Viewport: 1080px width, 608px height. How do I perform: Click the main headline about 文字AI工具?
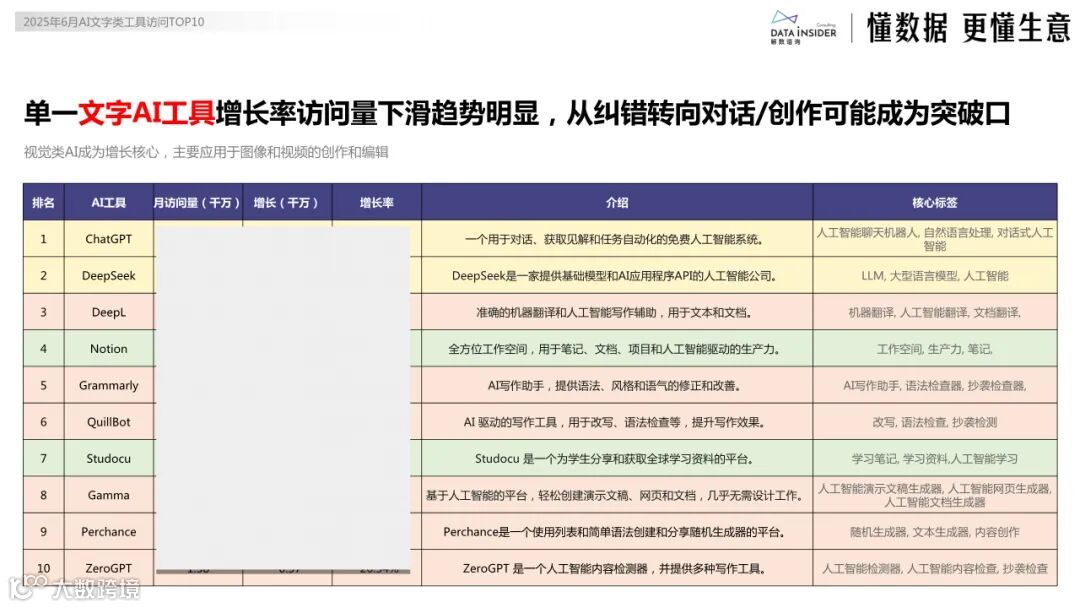pyautogui.click(x=517, y=113)
